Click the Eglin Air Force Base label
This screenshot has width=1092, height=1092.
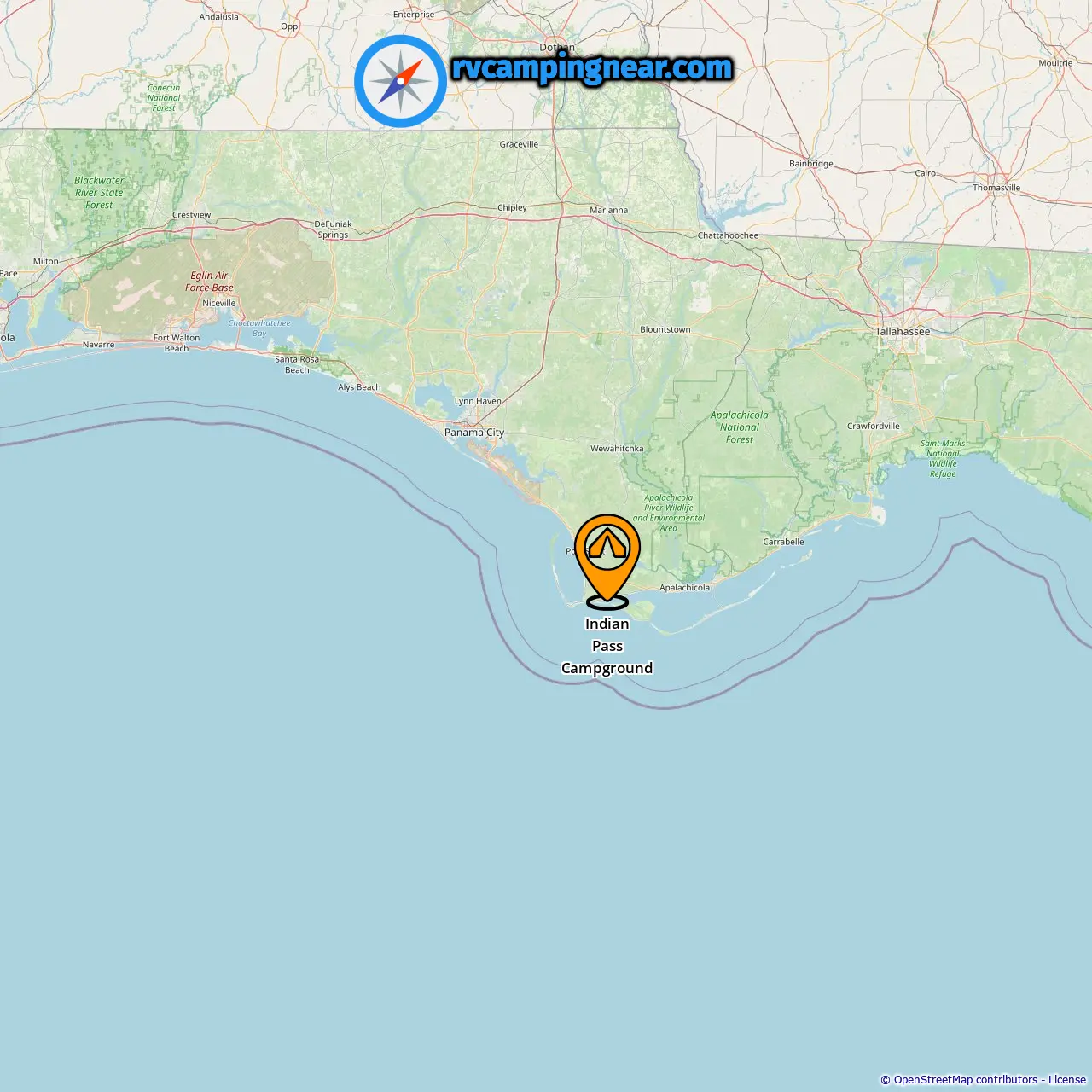pos(209,282)
